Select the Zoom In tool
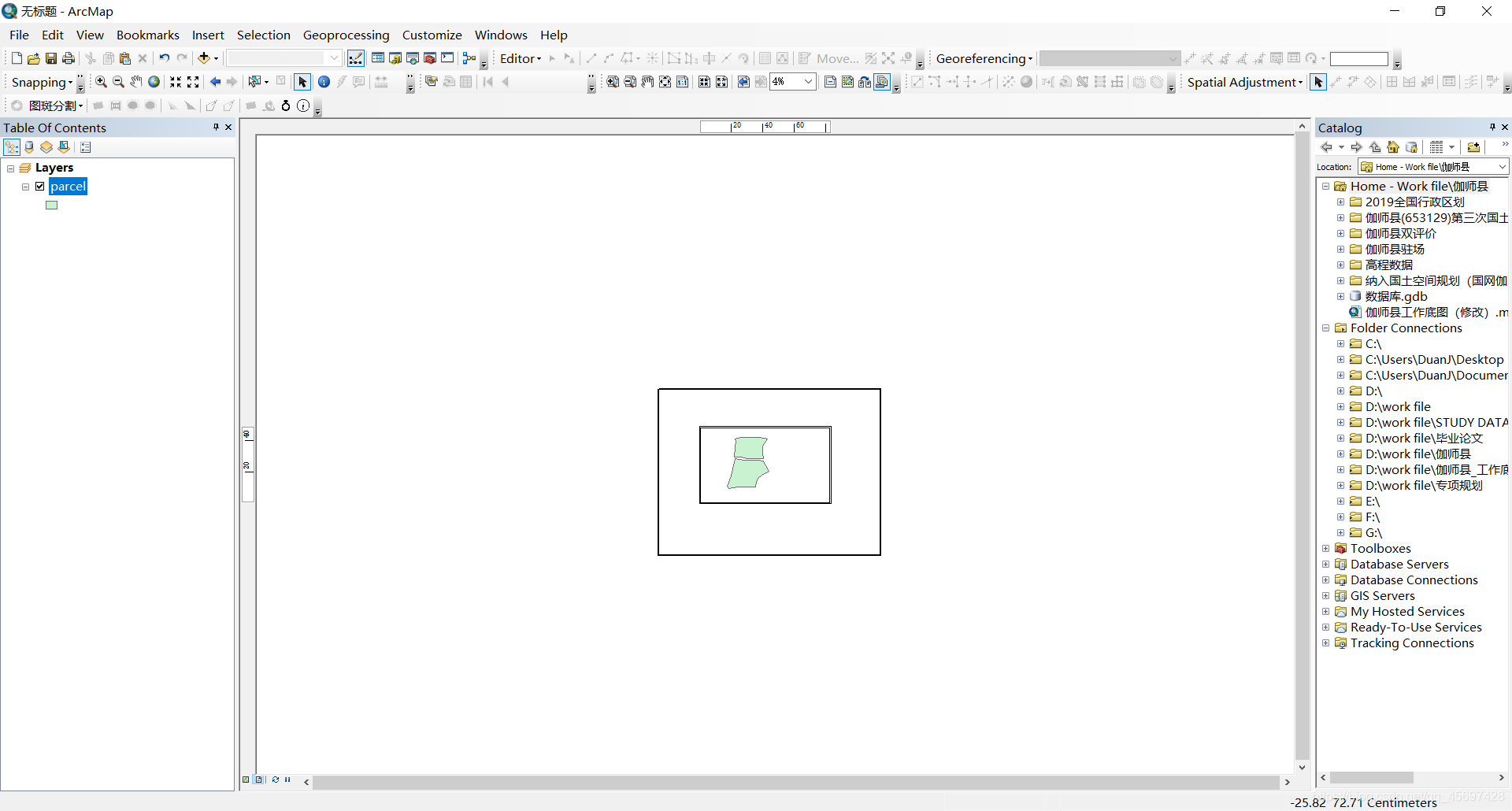This screenshot has height=811, width=1512. (x=101, y=82)
